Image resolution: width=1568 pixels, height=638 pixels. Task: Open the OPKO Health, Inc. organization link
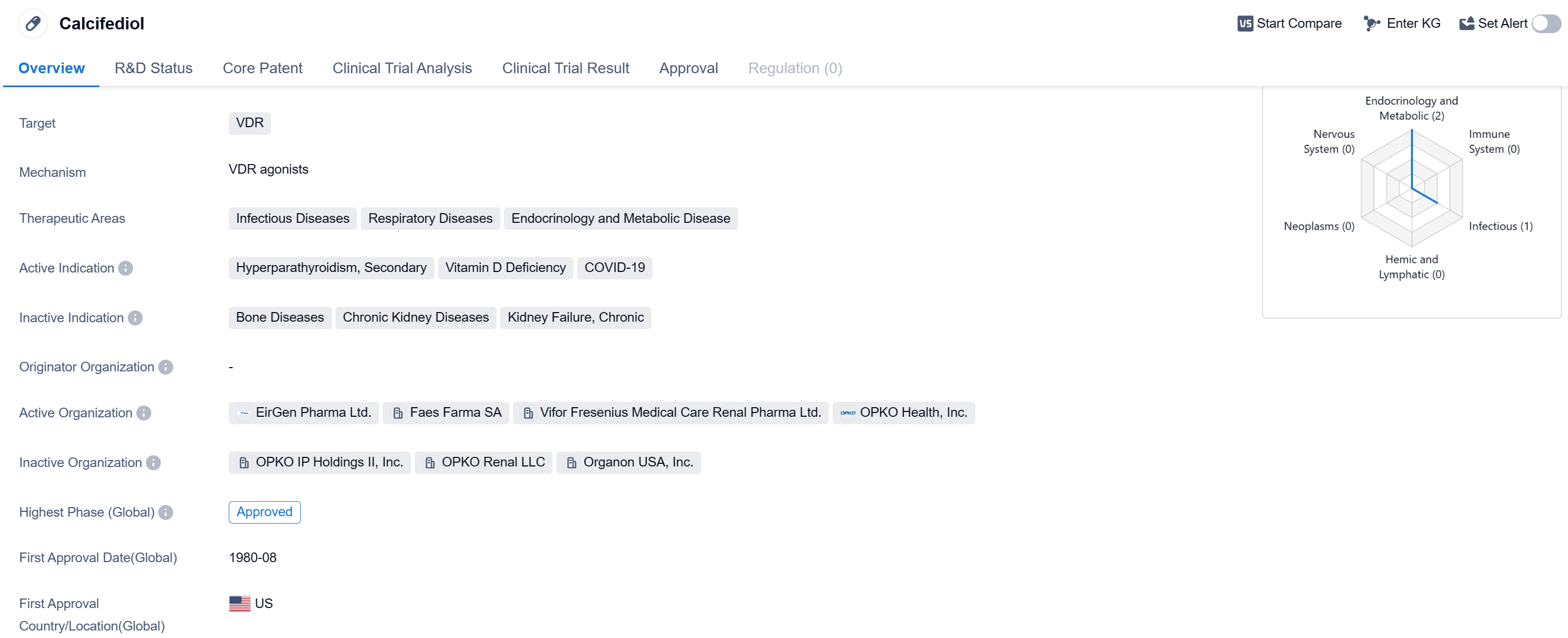point(912,413)
